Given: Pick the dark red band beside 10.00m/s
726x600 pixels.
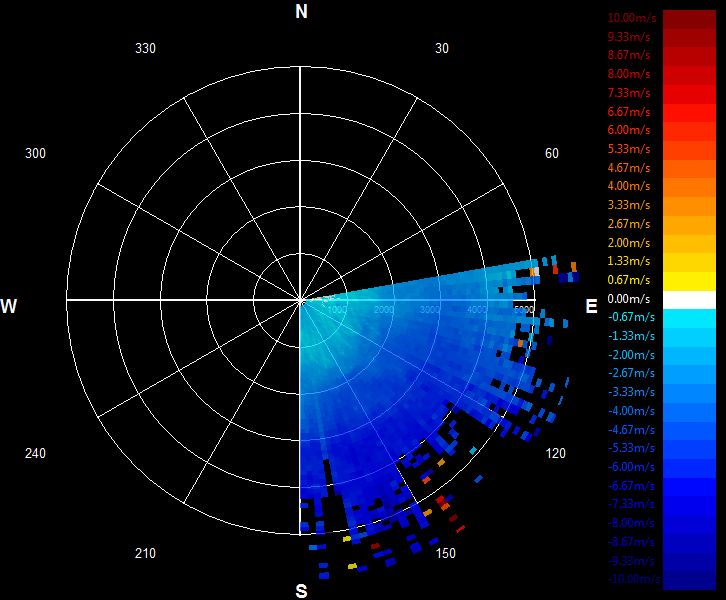Looking at the screenshot, I should click(689, 20).
